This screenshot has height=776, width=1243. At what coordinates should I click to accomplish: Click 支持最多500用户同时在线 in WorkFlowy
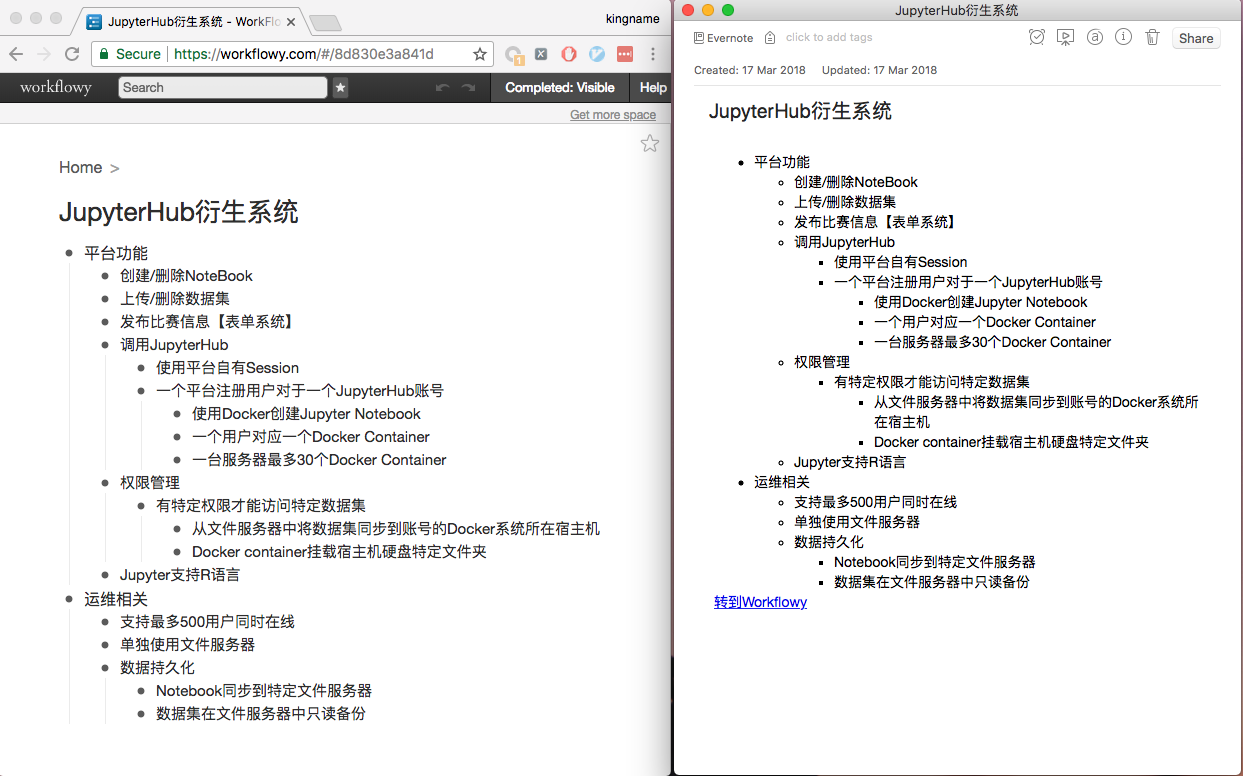(207, 622)
